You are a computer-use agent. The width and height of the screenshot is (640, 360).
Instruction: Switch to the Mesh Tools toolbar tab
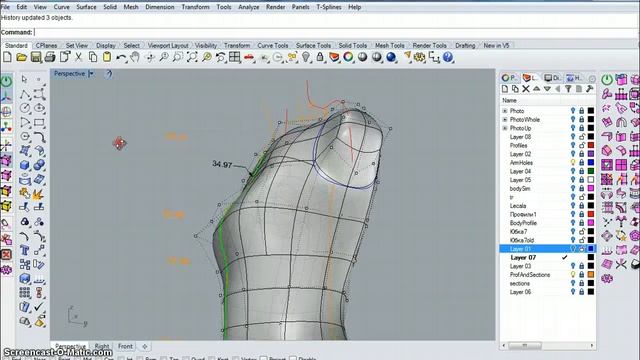point(389,45)
